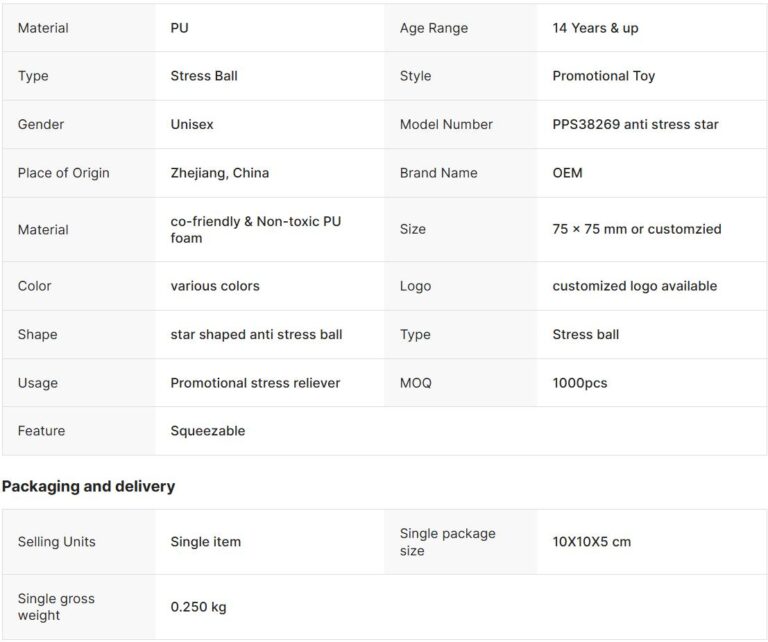
Task: Click the "Packaging and delivery" heading
Action: (88, 486)
